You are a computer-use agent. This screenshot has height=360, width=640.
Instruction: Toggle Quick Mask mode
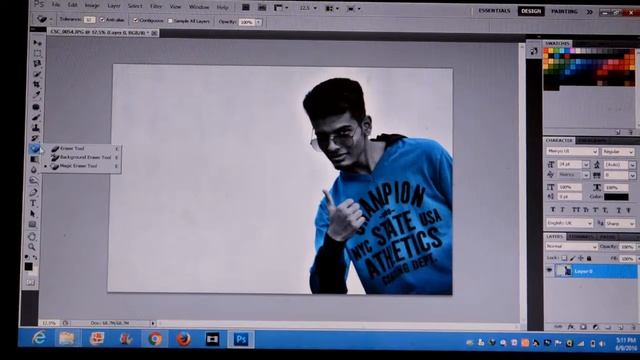coord(30,282)
